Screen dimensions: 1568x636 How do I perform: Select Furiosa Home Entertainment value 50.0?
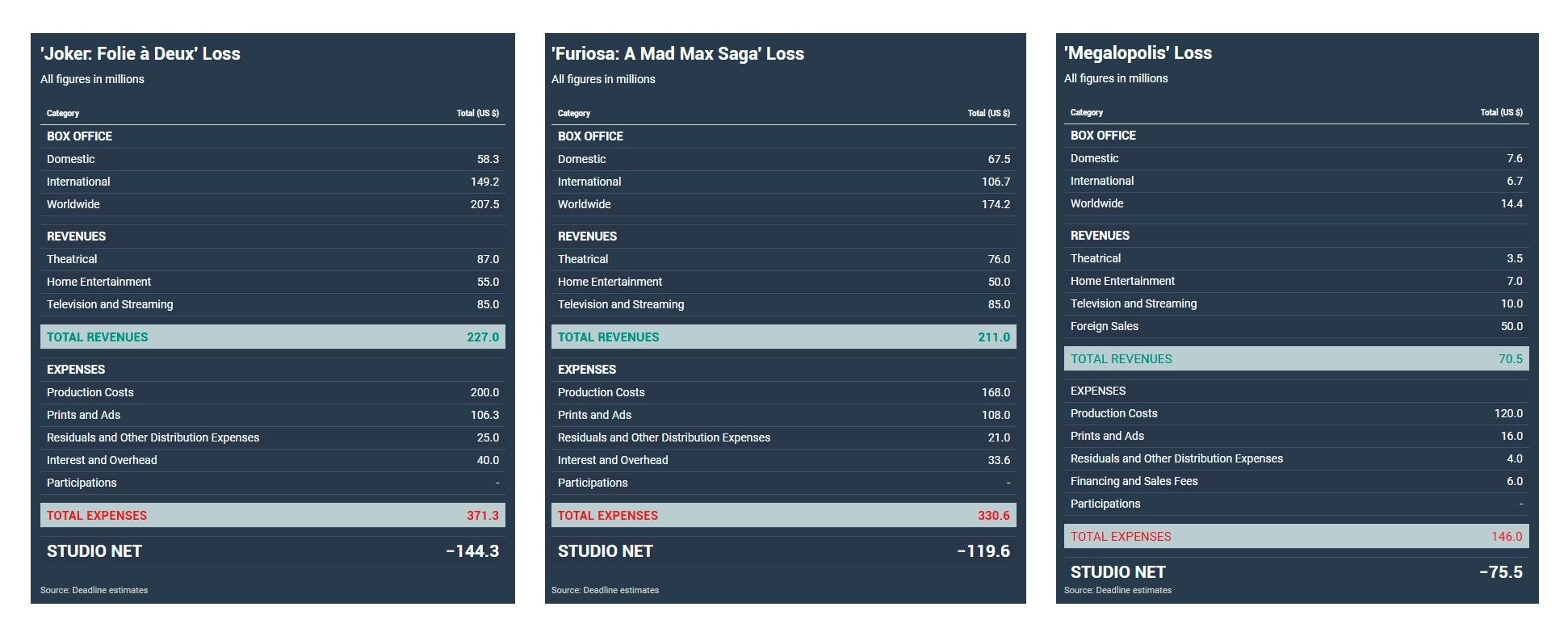pyautogui.click(x=999, y=282)
